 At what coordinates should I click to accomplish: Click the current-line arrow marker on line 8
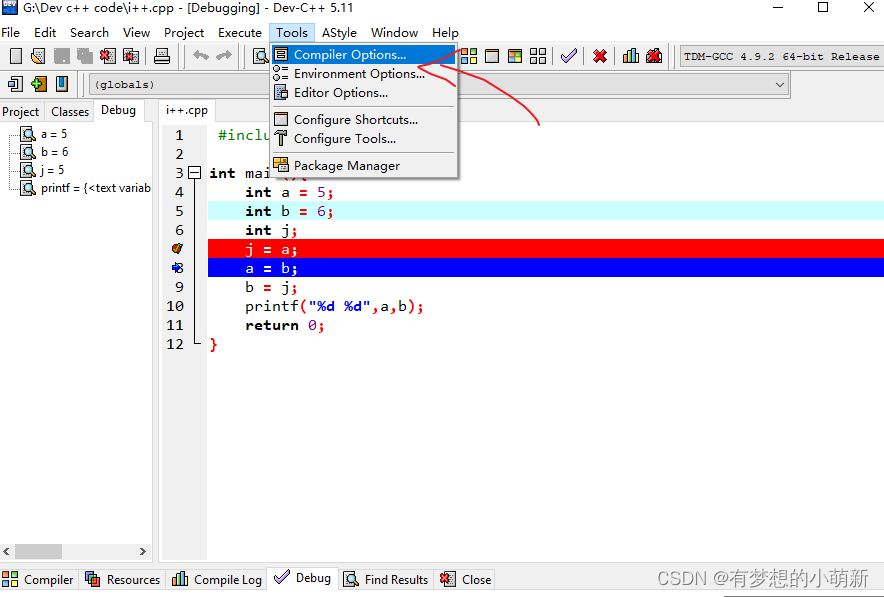(x=178, y=268)
